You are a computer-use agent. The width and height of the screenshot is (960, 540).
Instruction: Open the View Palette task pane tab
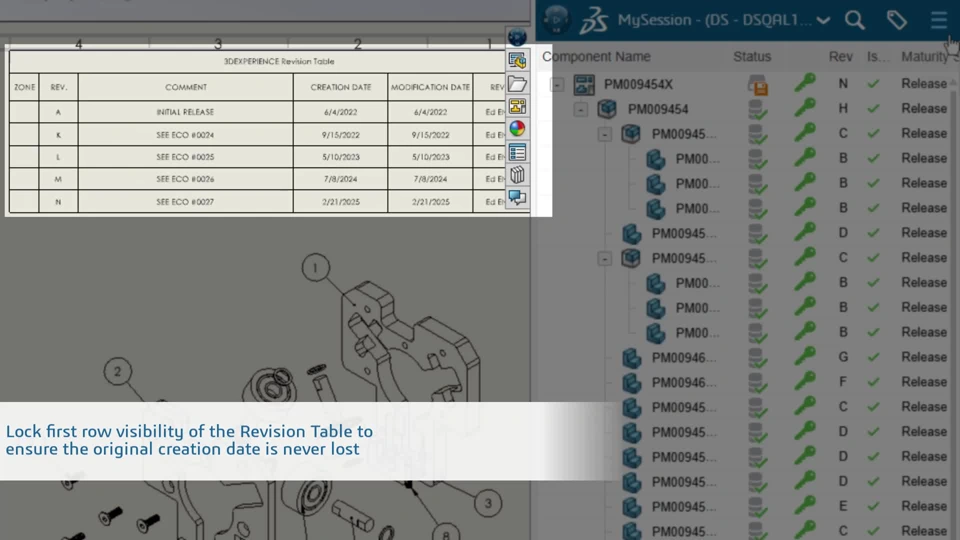tap(517, 106)
